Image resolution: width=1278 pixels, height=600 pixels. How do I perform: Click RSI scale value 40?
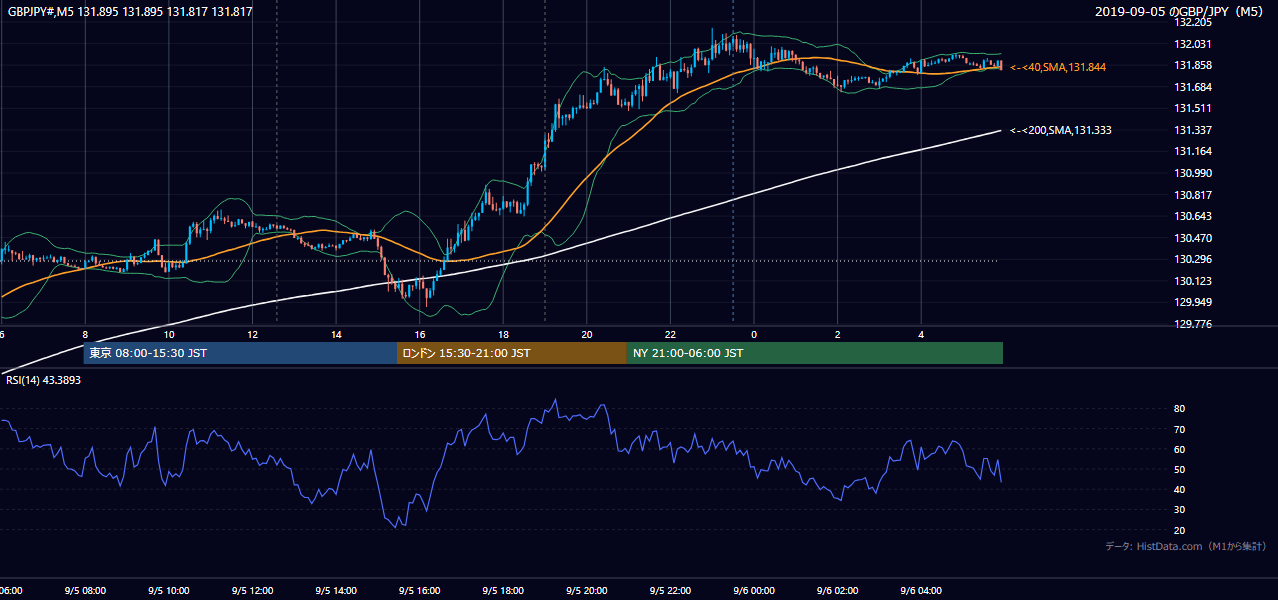pyautogui.click(x=1180, y=490)
